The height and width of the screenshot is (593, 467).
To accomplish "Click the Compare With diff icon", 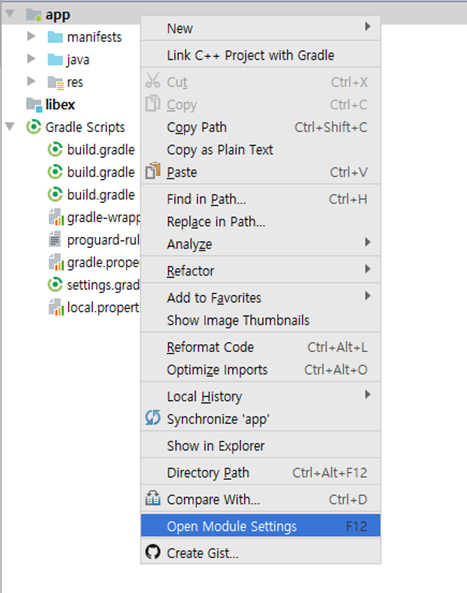I will coord(153,498).
